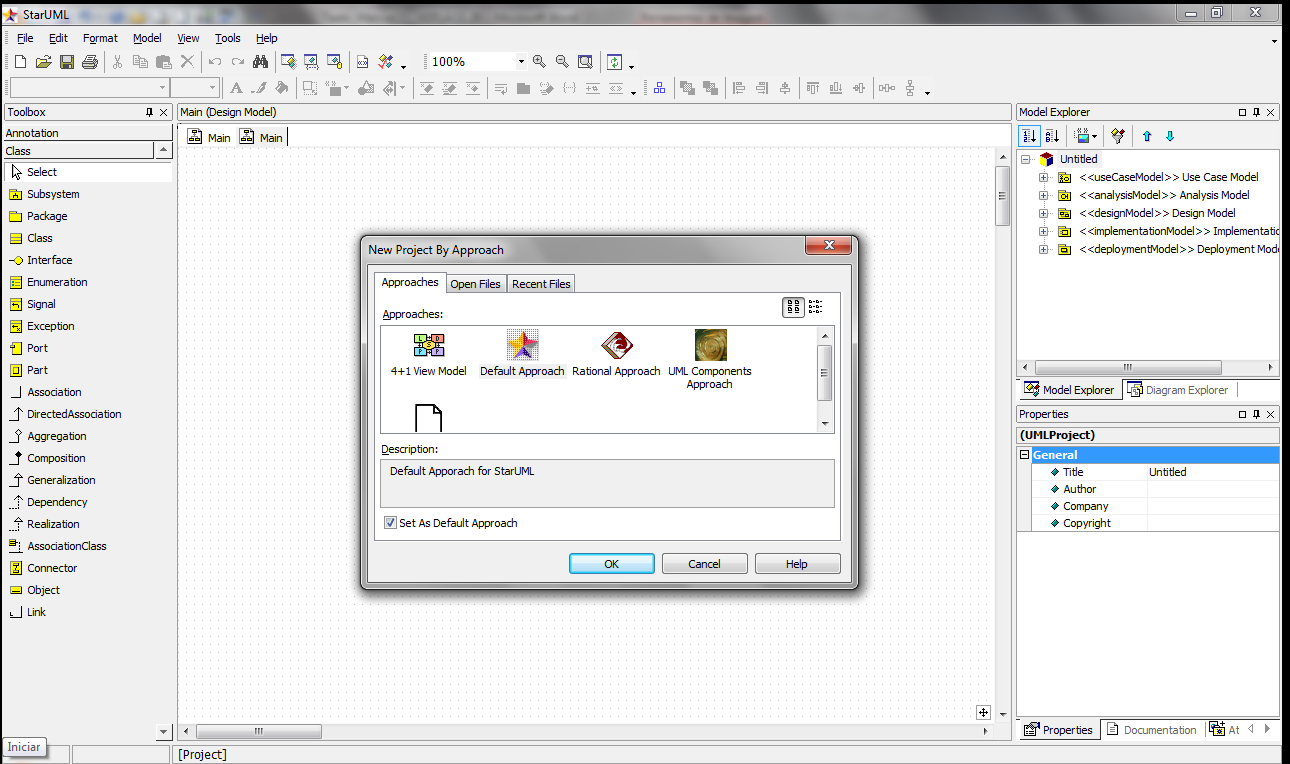Open the Tools menu

[x=228, y=38]
